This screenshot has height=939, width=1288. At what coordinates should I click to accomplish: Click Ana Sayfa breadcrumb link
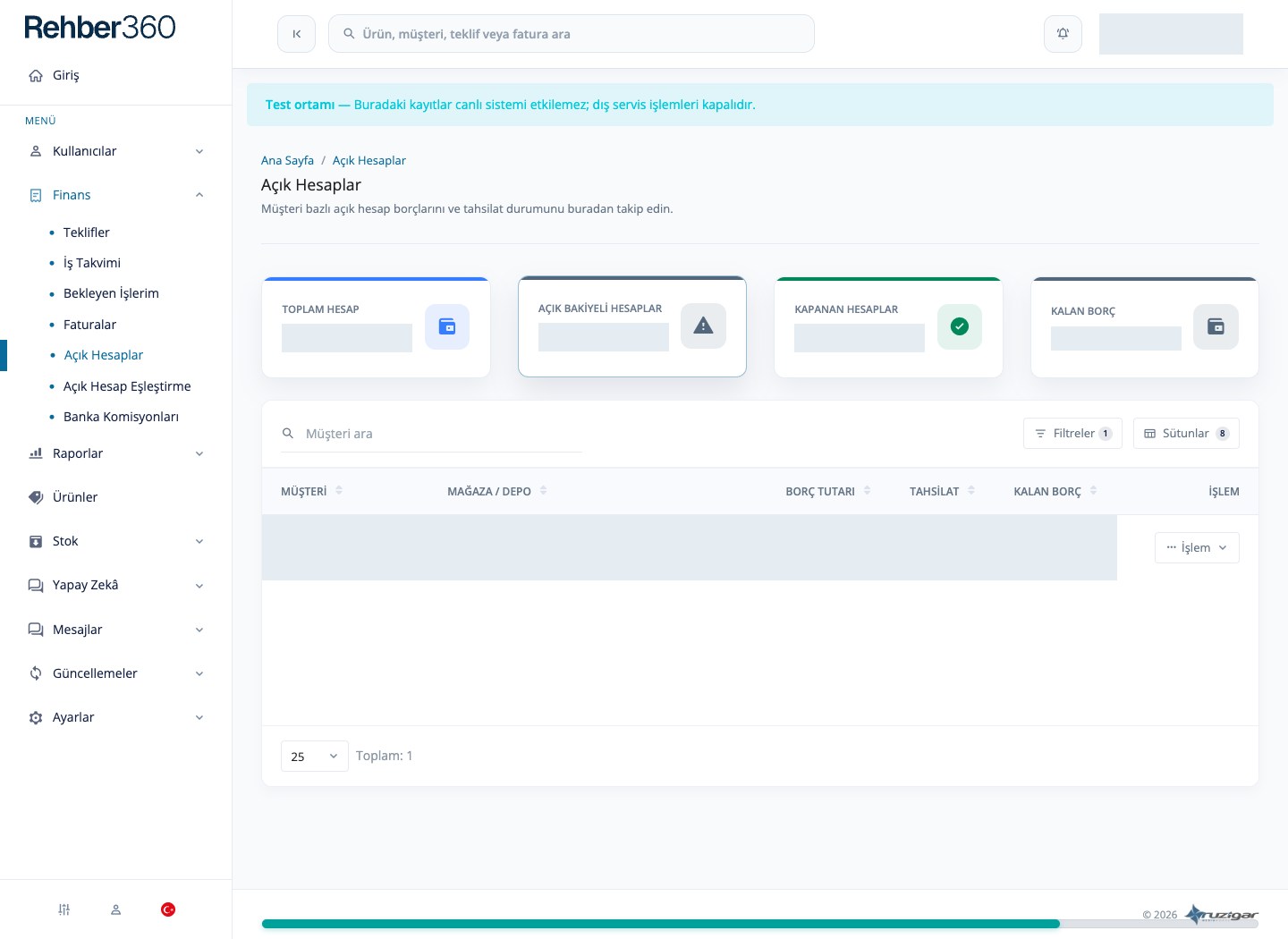tap(287, 160)
